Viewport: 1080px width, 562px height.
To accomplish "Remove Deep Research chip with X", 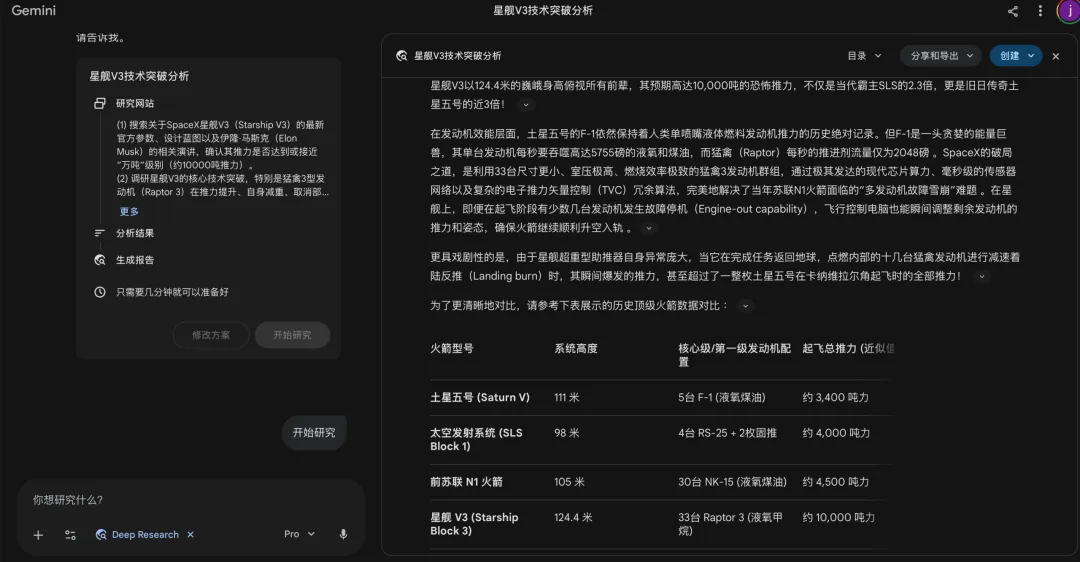I will pos(191,534).
